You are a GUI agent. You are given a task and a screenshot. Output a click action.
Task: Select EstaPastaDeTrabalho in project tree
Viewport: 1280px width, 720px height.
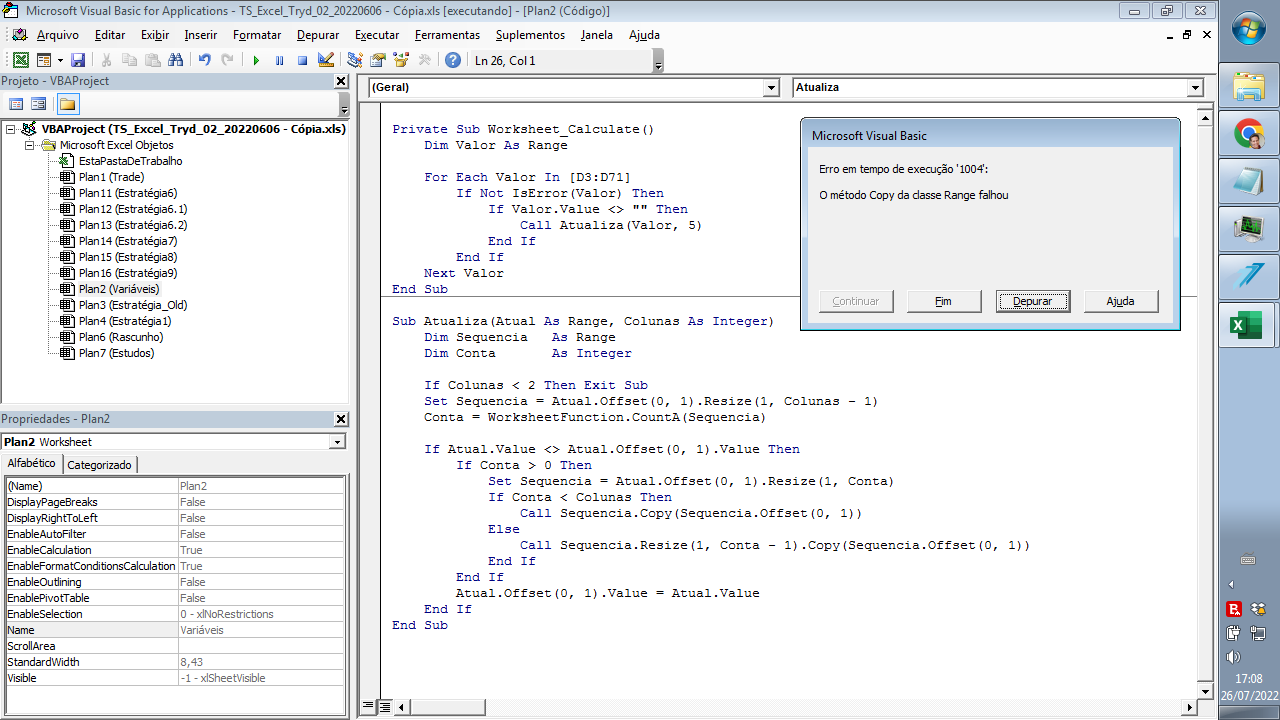pos(130,161)
